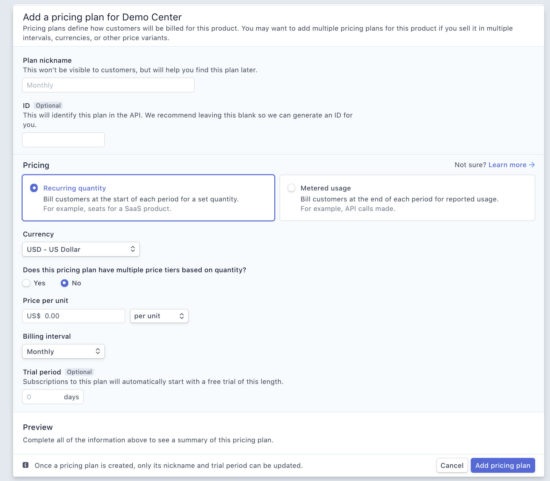The image size is (550, 481).
Task: Click the 'Currency' label
Action: [x=38, y=234]
